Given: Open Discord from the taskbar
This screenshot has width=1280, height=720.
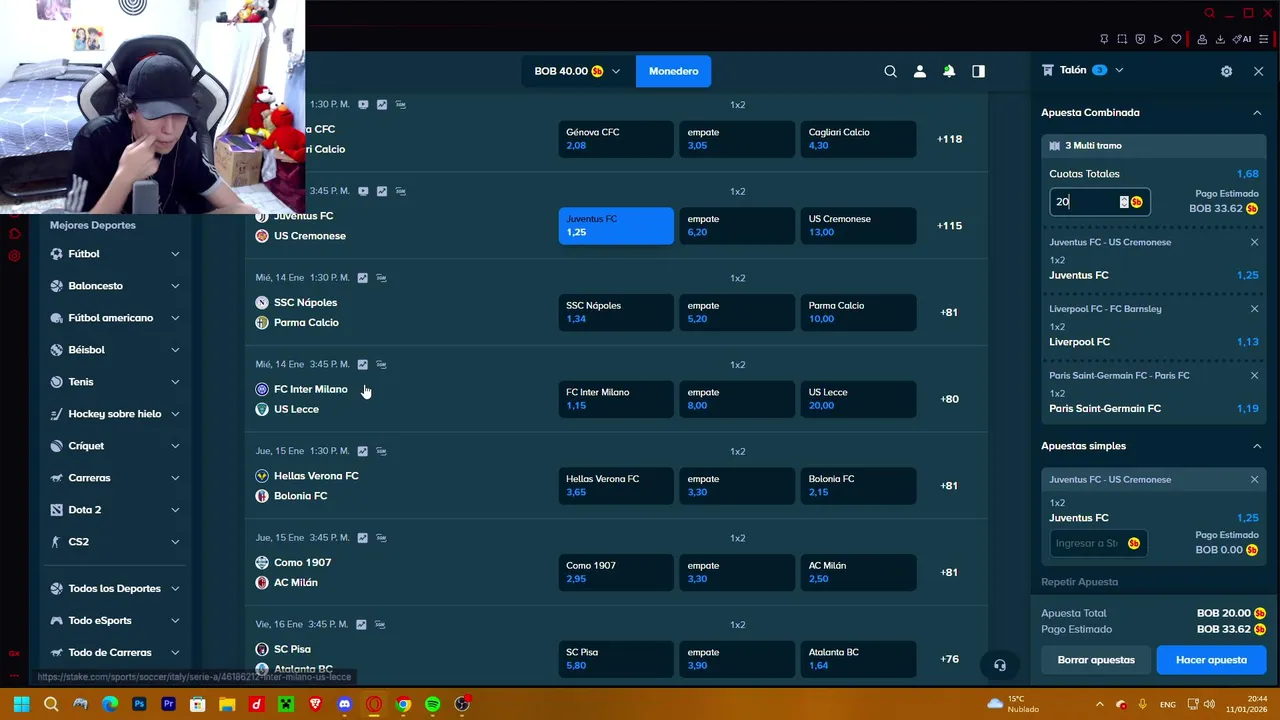Looking at the screenshot, I should pyautogui.click(x=344, y=704).
